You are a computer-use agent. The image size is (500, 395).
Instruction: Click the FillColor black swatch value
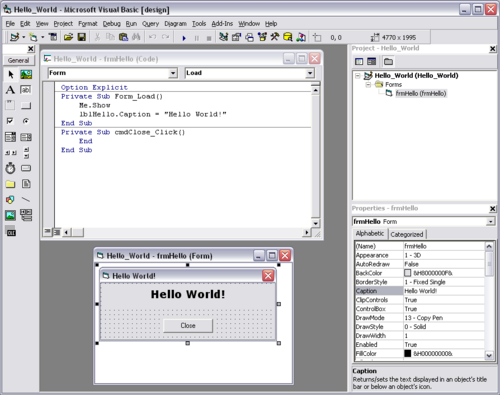pyautogui.click(x=407, y=353)
